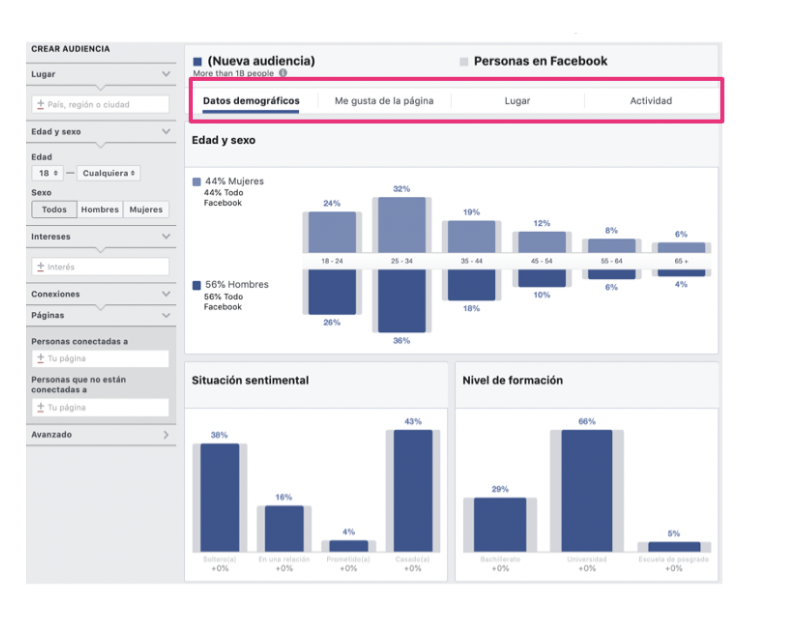The image size is (796, 620).
Task: Click the plus icon in Interés field
Action: (41, 267)
